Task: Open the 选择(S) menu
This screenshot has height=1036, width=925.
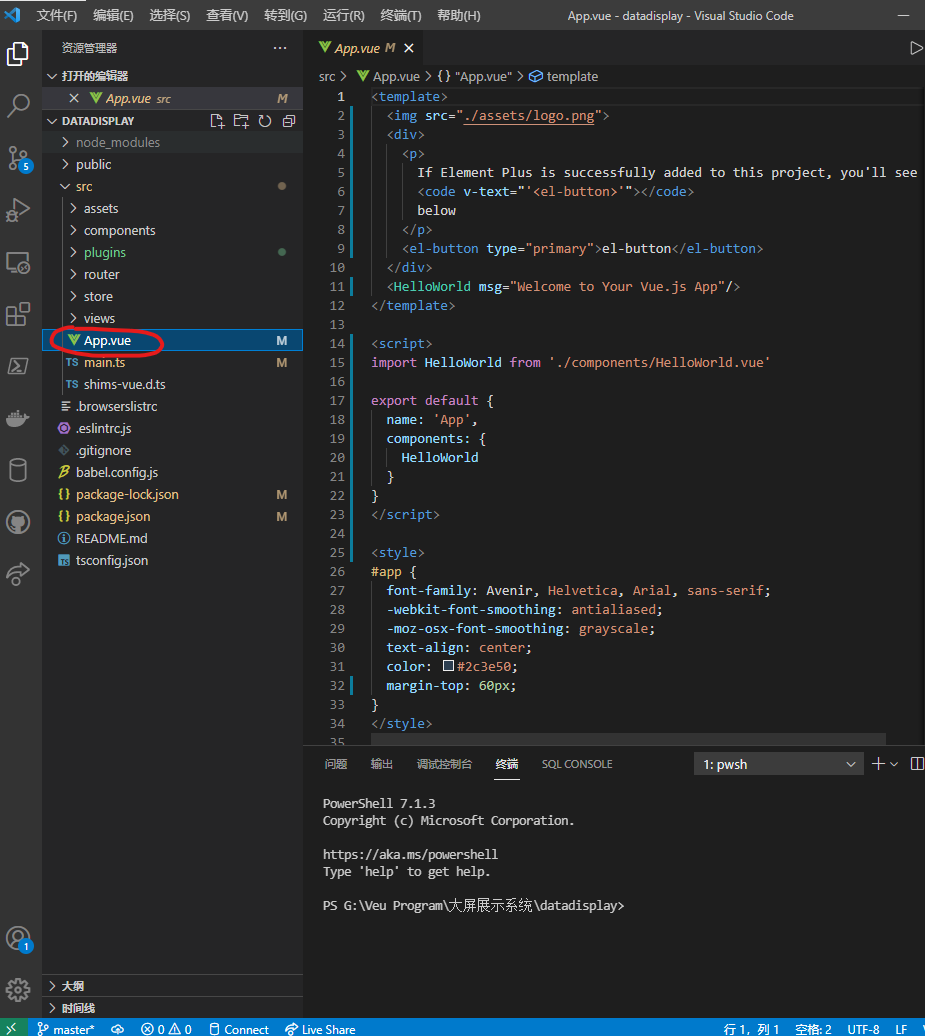Action: 170,15
